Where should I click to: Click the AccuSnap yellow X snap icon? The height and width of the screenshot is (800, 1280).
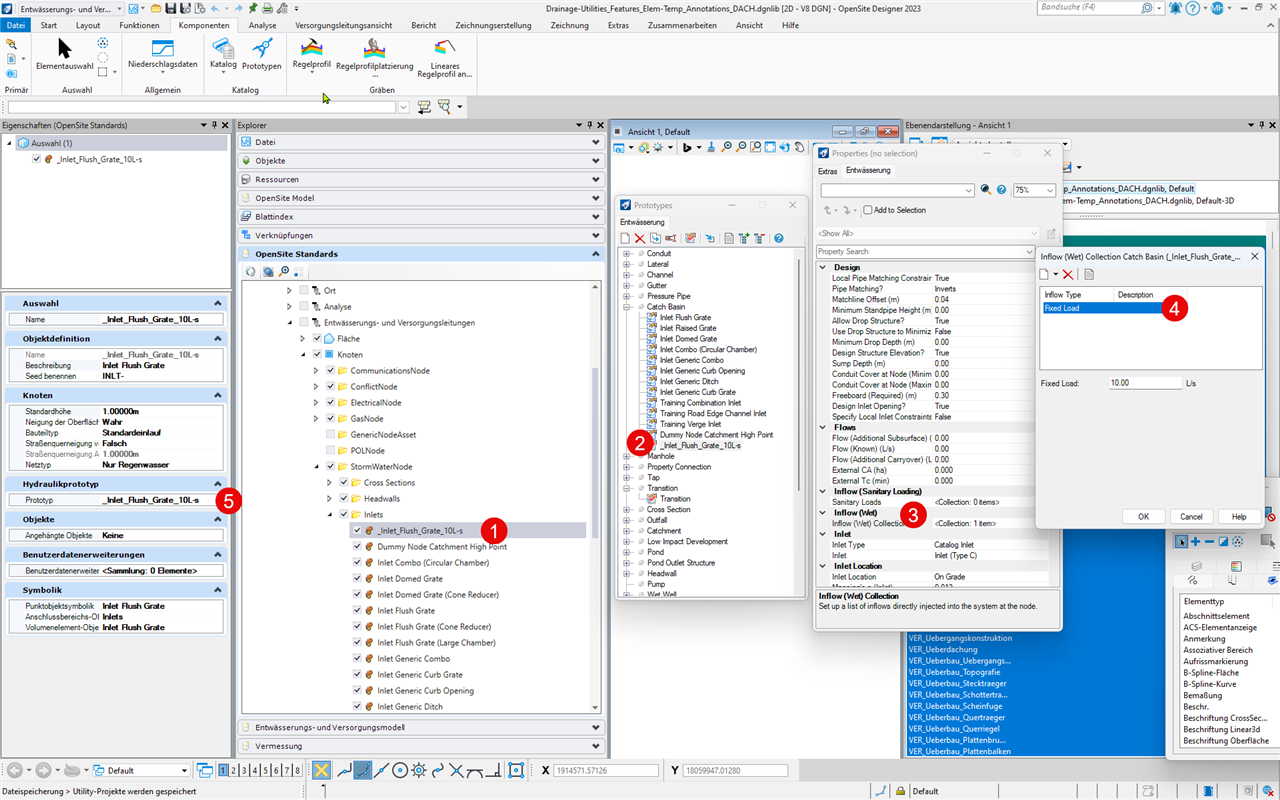[x=321, y=770]
